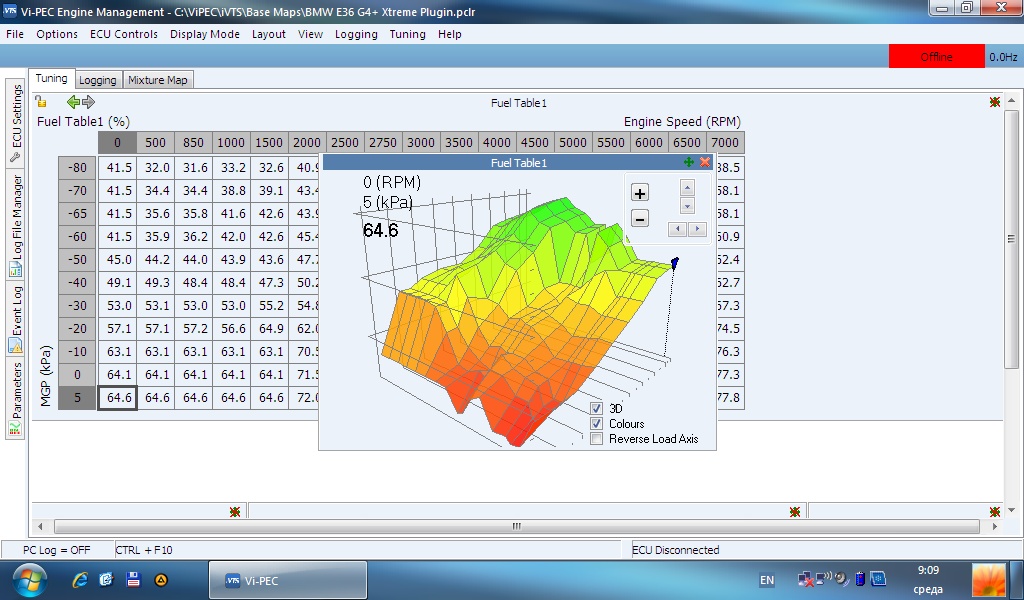Click the horizontal scrollbar thumb

[x=517, y=526]
